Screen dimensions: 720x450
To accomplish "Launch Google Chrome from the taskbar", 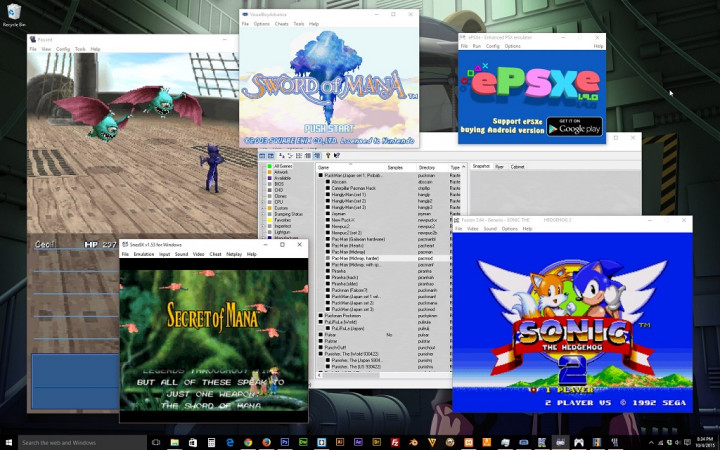I will (x=248, y=443).
